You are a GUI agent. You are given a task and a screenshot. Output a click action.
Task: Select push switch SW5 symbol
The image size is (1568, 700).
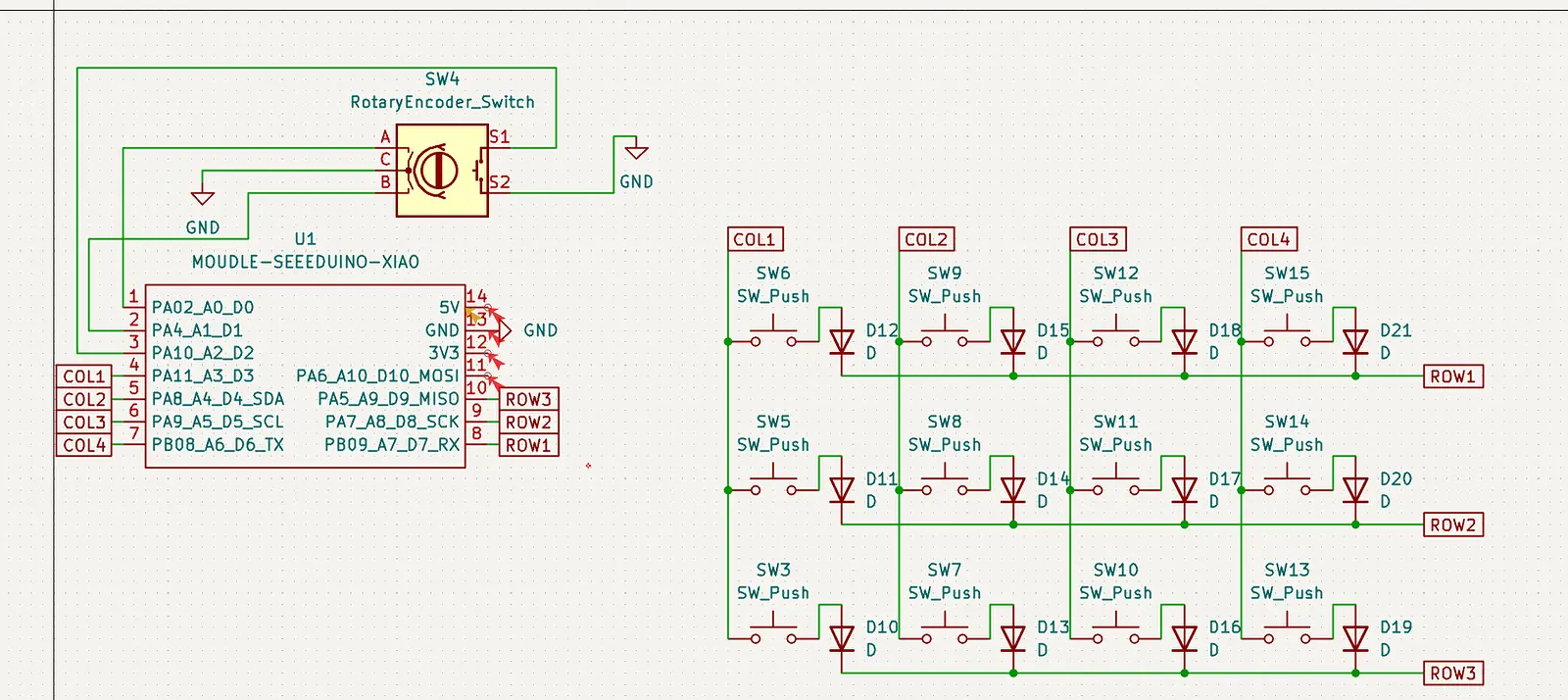point(774,481)
